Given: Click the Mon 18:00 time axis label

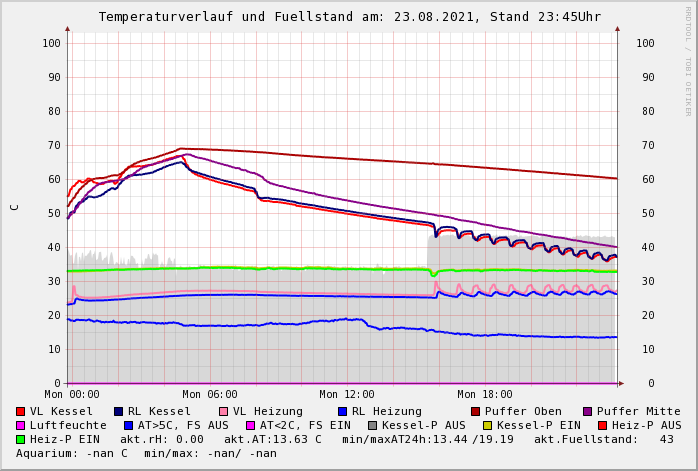Looking at the screenshot, I should coord(485,394).
